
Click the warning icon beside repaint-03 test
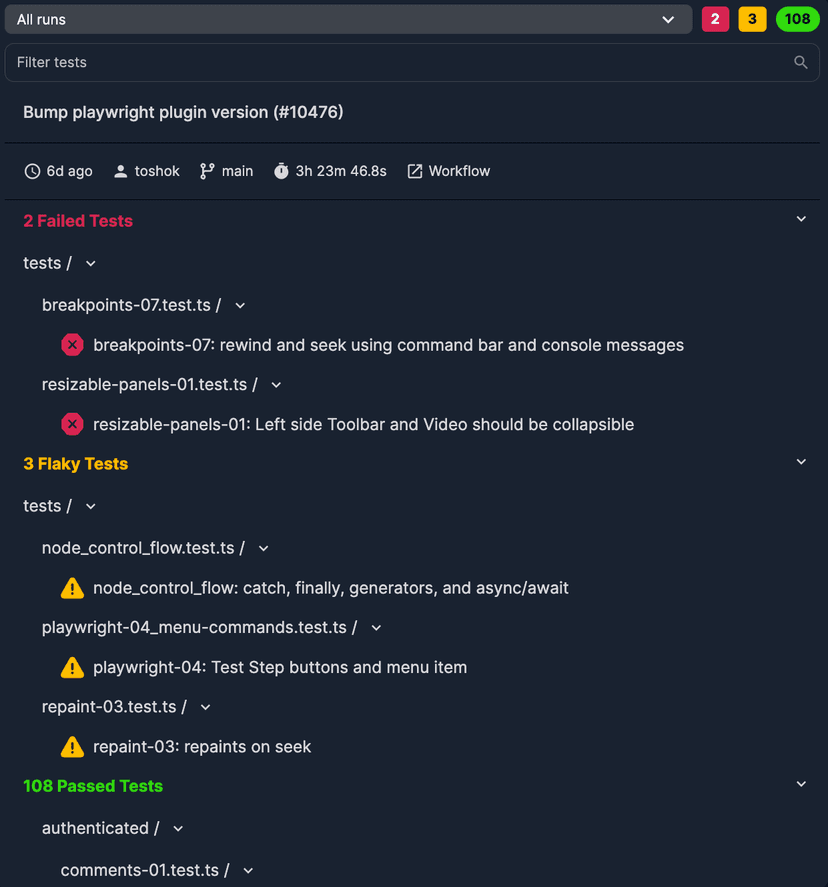[x=72, y=746]
